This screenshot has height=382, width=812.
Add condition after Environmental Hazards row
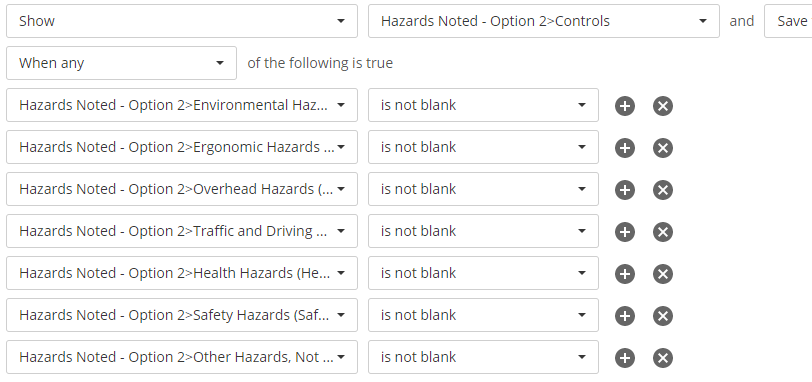point(625,106)
